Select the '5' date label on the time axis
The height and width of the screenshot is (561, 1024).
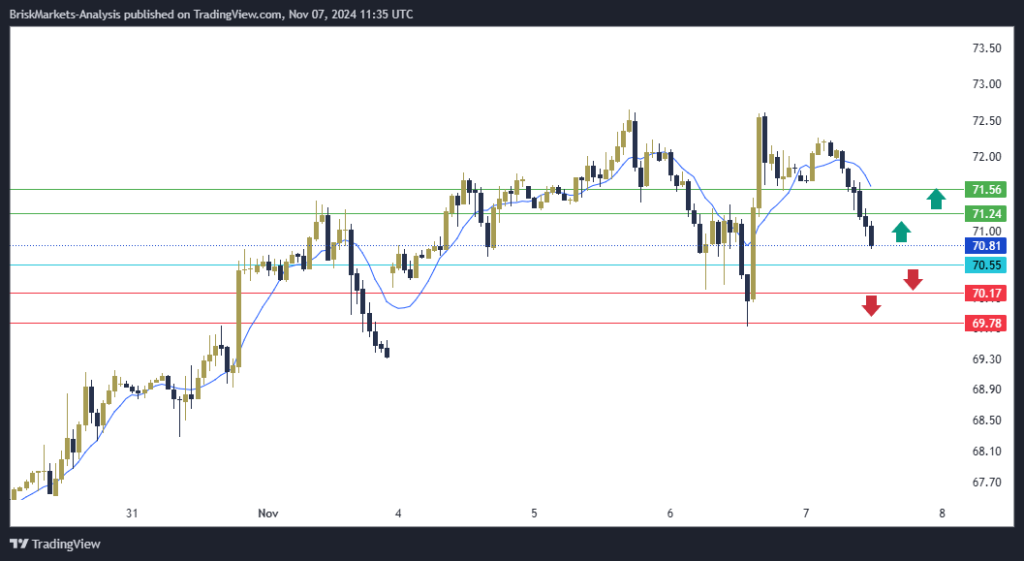pos(534,513)
